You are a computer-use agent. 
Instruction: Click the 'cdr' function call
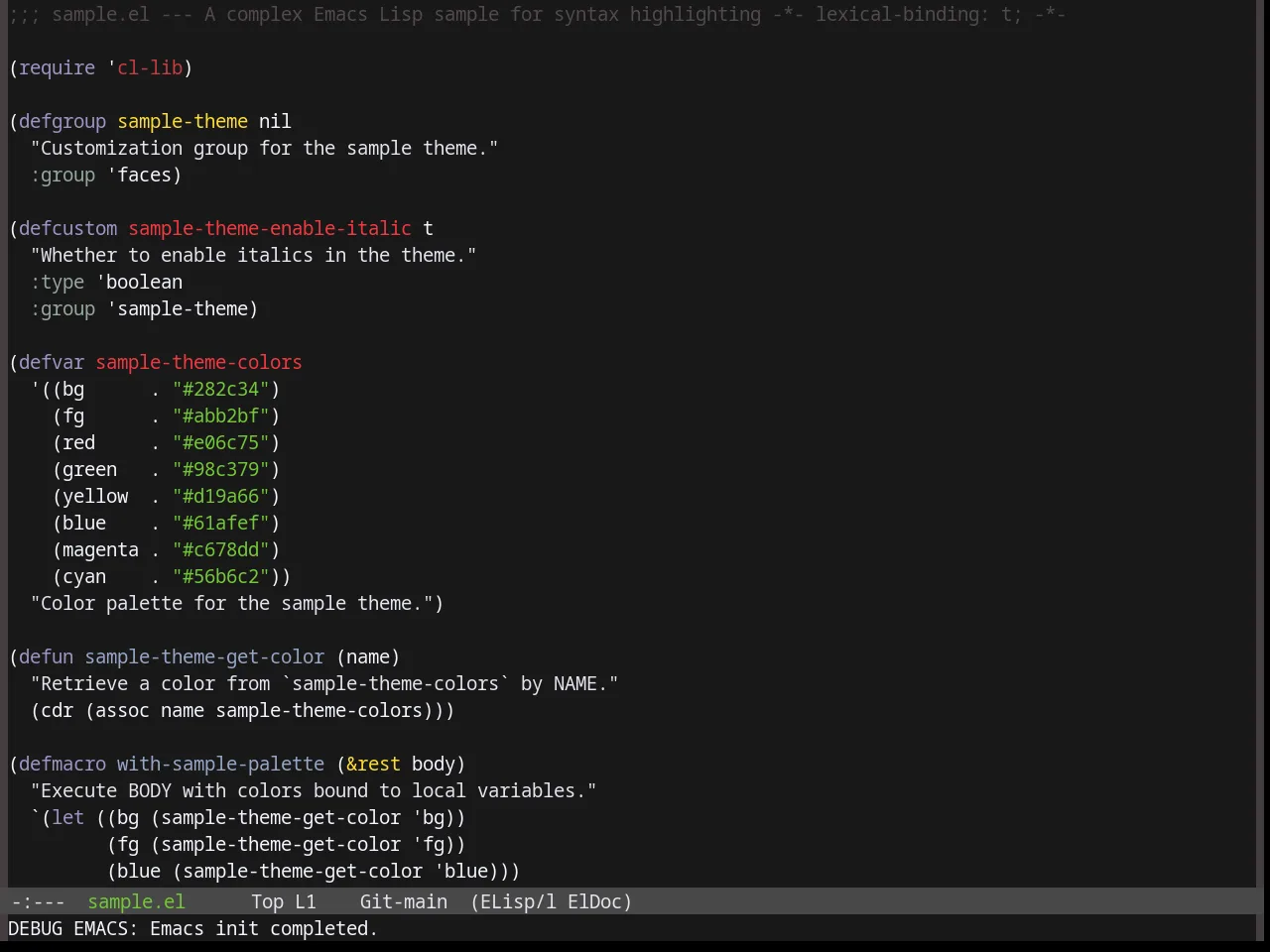point(57,710)
